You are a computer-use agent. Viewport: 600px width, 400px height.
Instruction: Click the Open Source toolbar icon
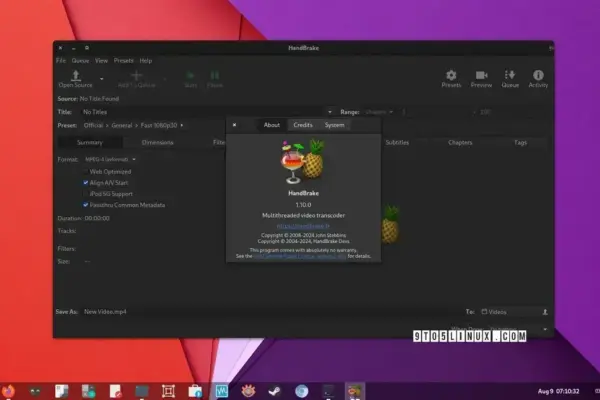(76, 75)
